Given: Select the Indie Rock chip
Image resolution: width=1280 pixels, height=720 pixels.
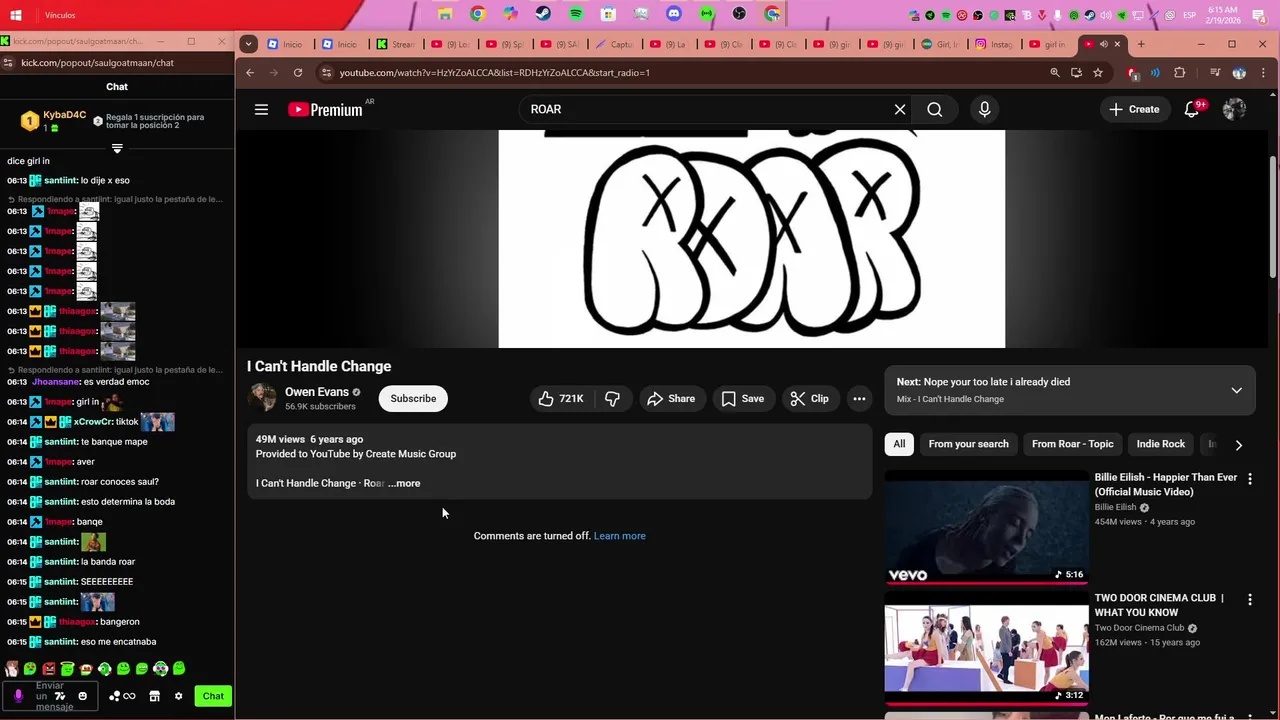Looking at the screenshot, I should click(1160, 444).
